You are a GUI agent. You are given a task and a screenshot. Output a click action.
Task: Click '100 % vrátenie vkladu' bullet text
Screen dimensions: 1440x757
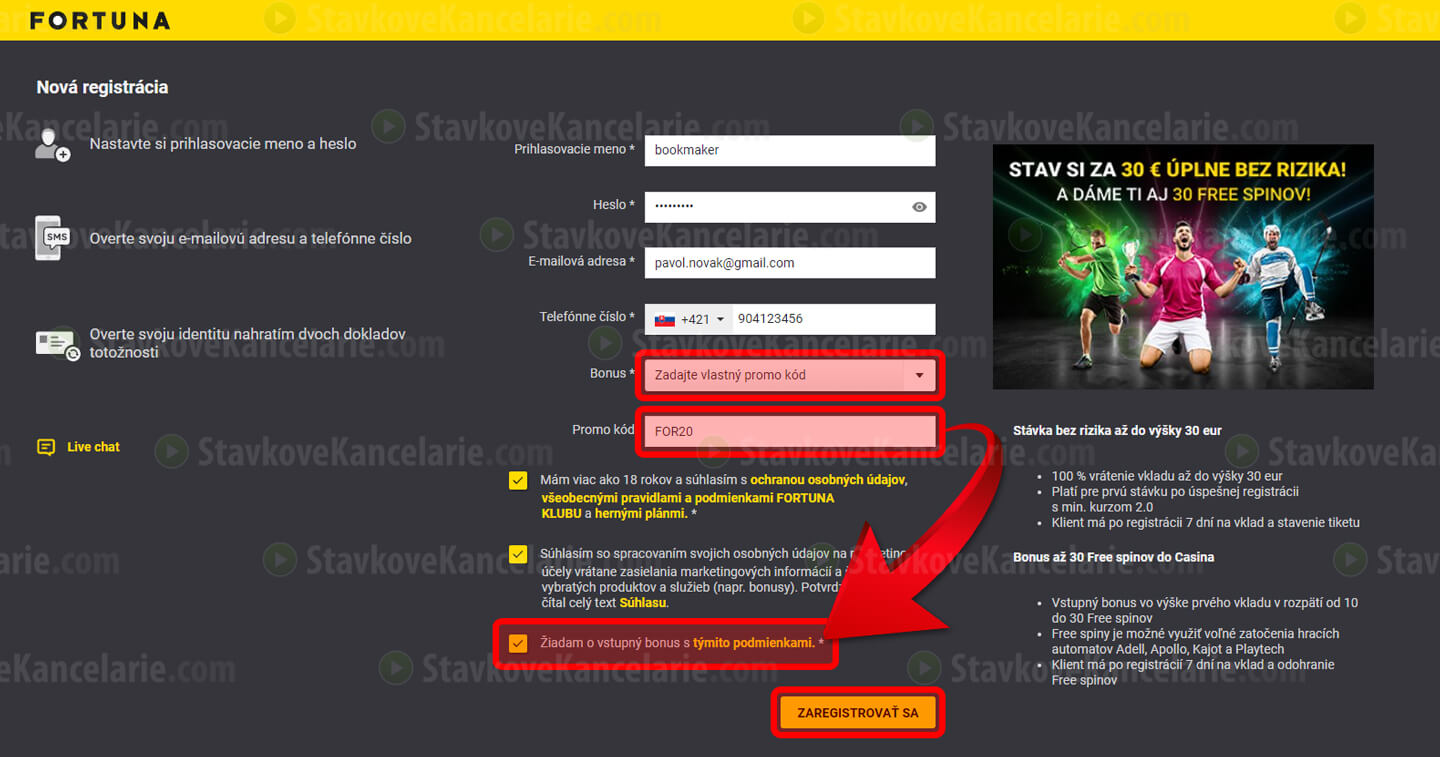point(1167,477)
